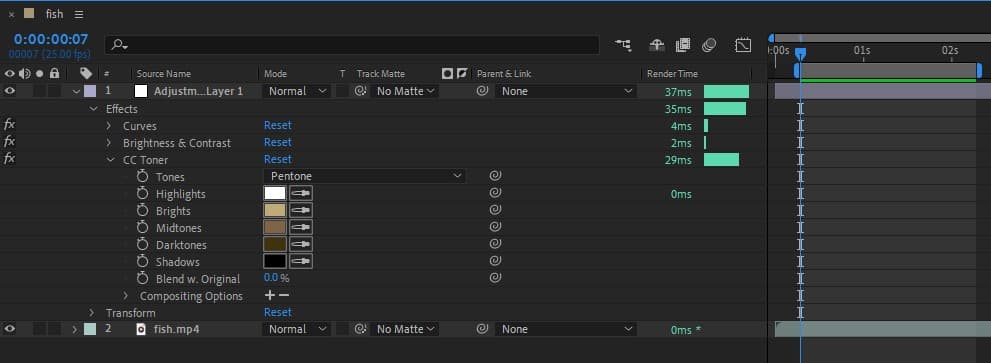Pick Darktones color with eyedropper
This screenshot has height=363, width=991.
(301, 244)
